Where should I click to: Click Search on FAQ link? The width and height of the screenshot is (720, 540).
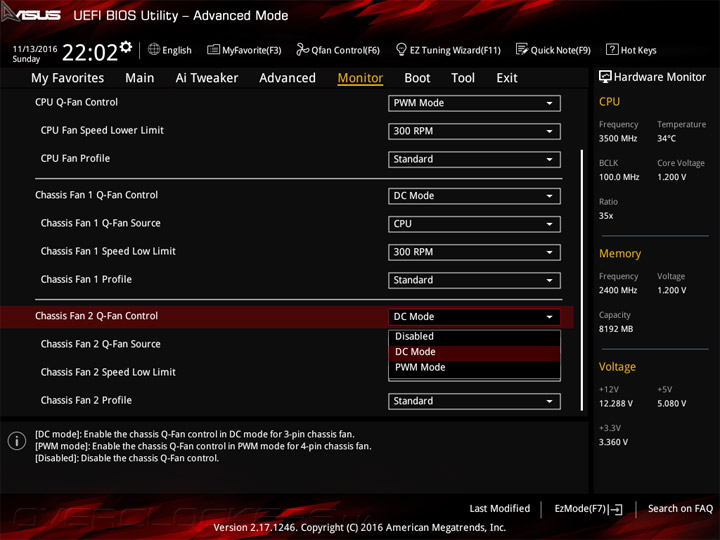680,509
